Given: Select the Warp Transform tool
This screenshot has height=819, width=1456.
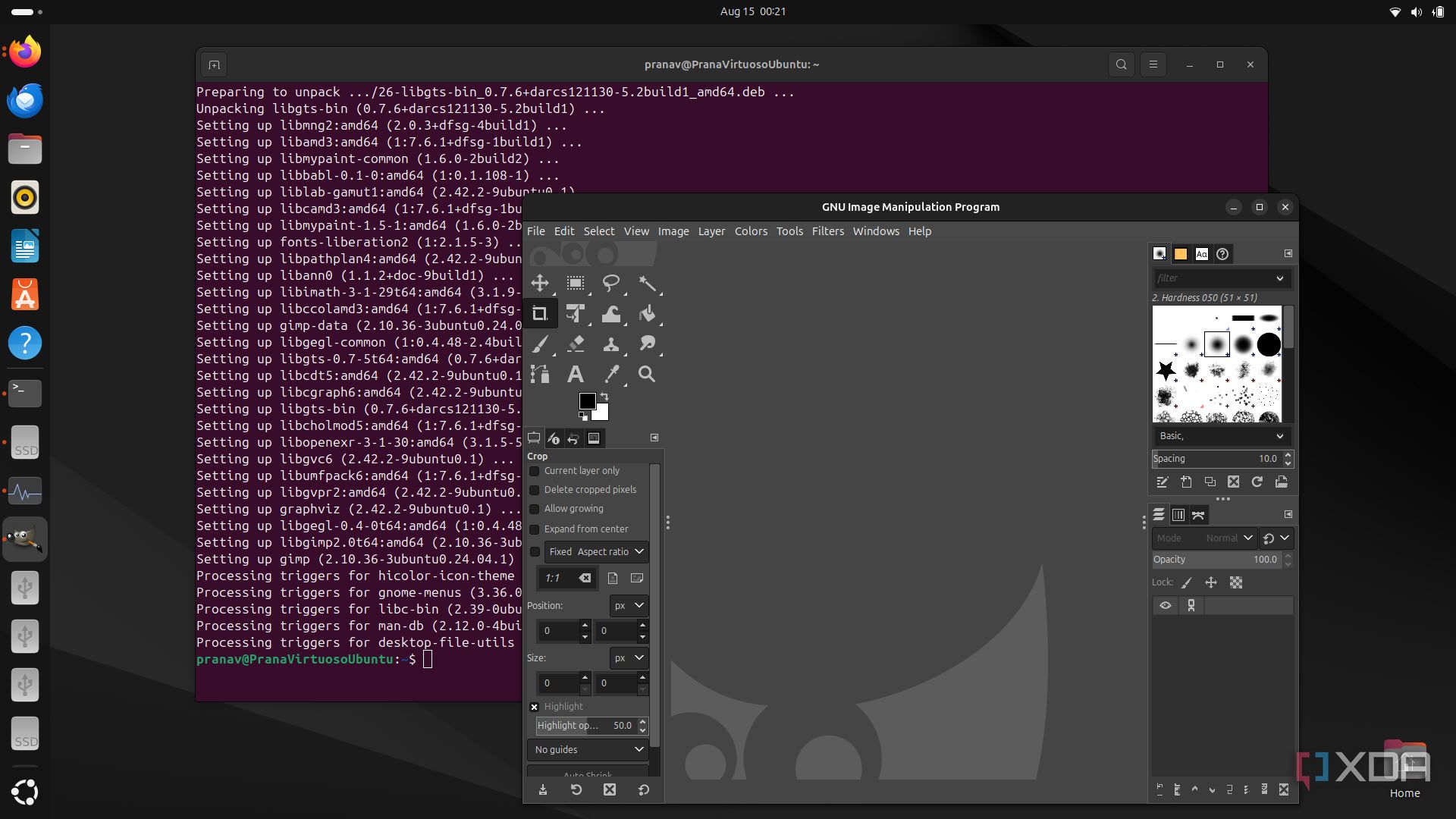Looking at the screenshot, I should click(x=611, y=314).
